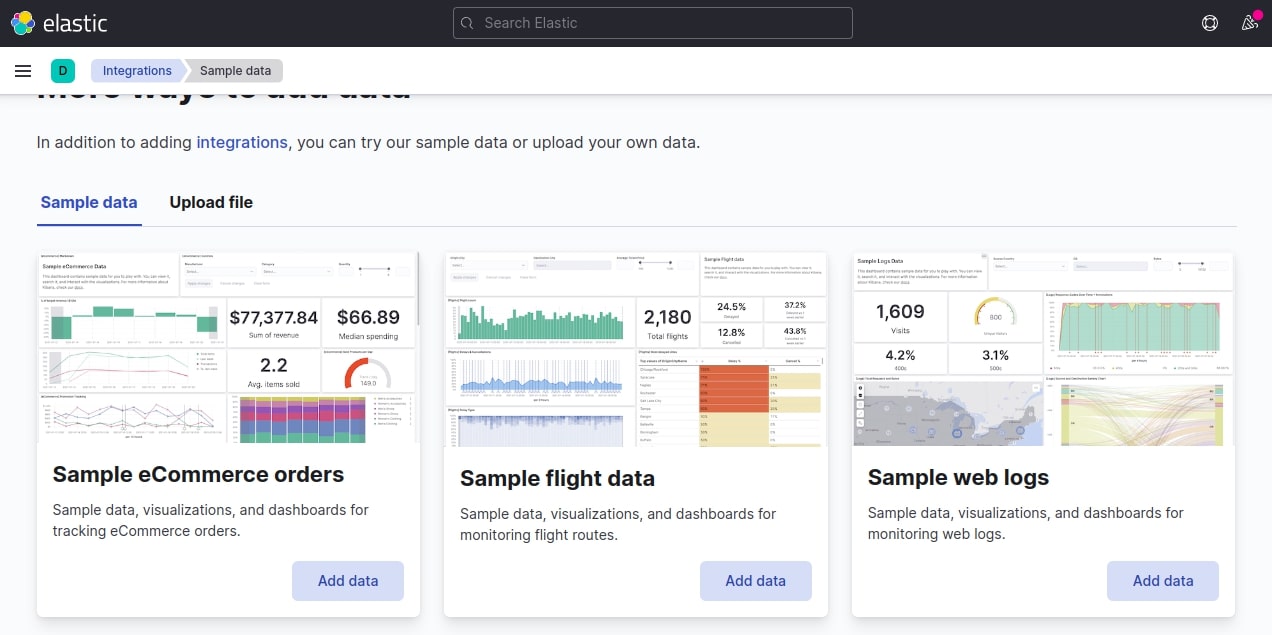
Task: Click the text 'tracking eCommerce orders.'
Action: tap(147, 531)
